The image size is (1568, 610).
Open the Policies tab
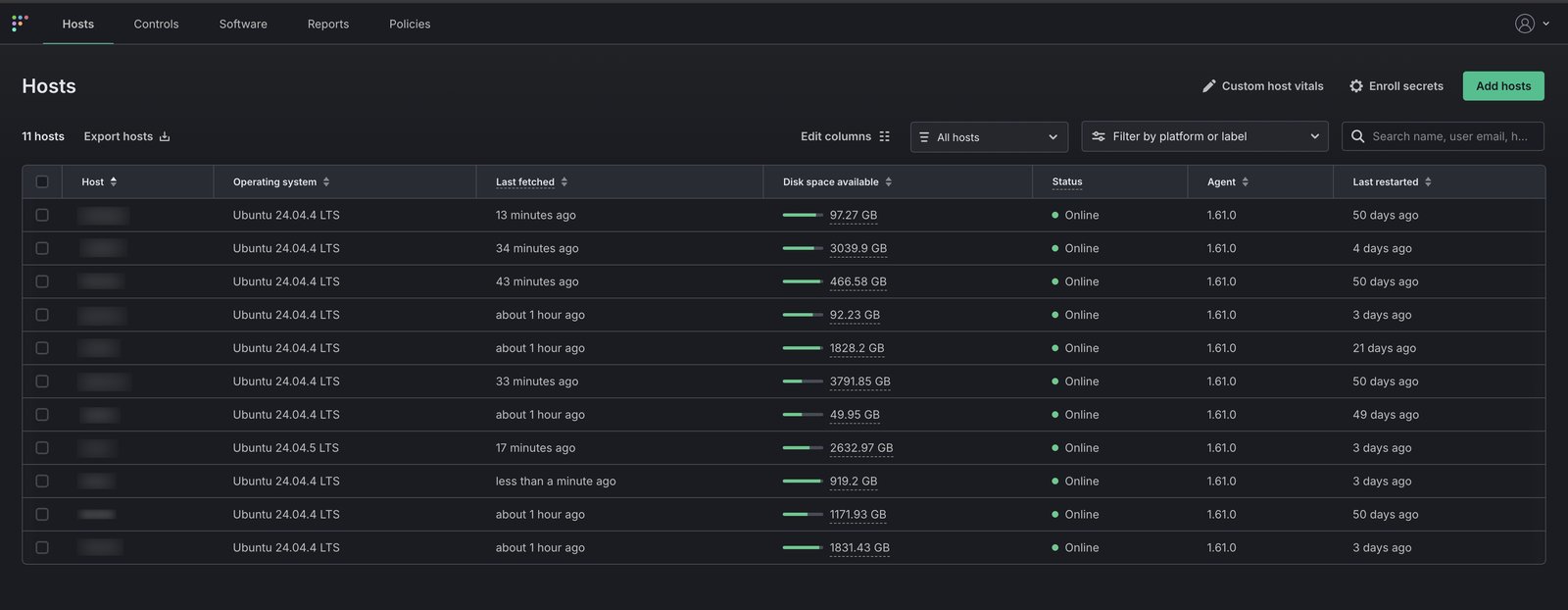pyautogui.click(x=410, y=24)
